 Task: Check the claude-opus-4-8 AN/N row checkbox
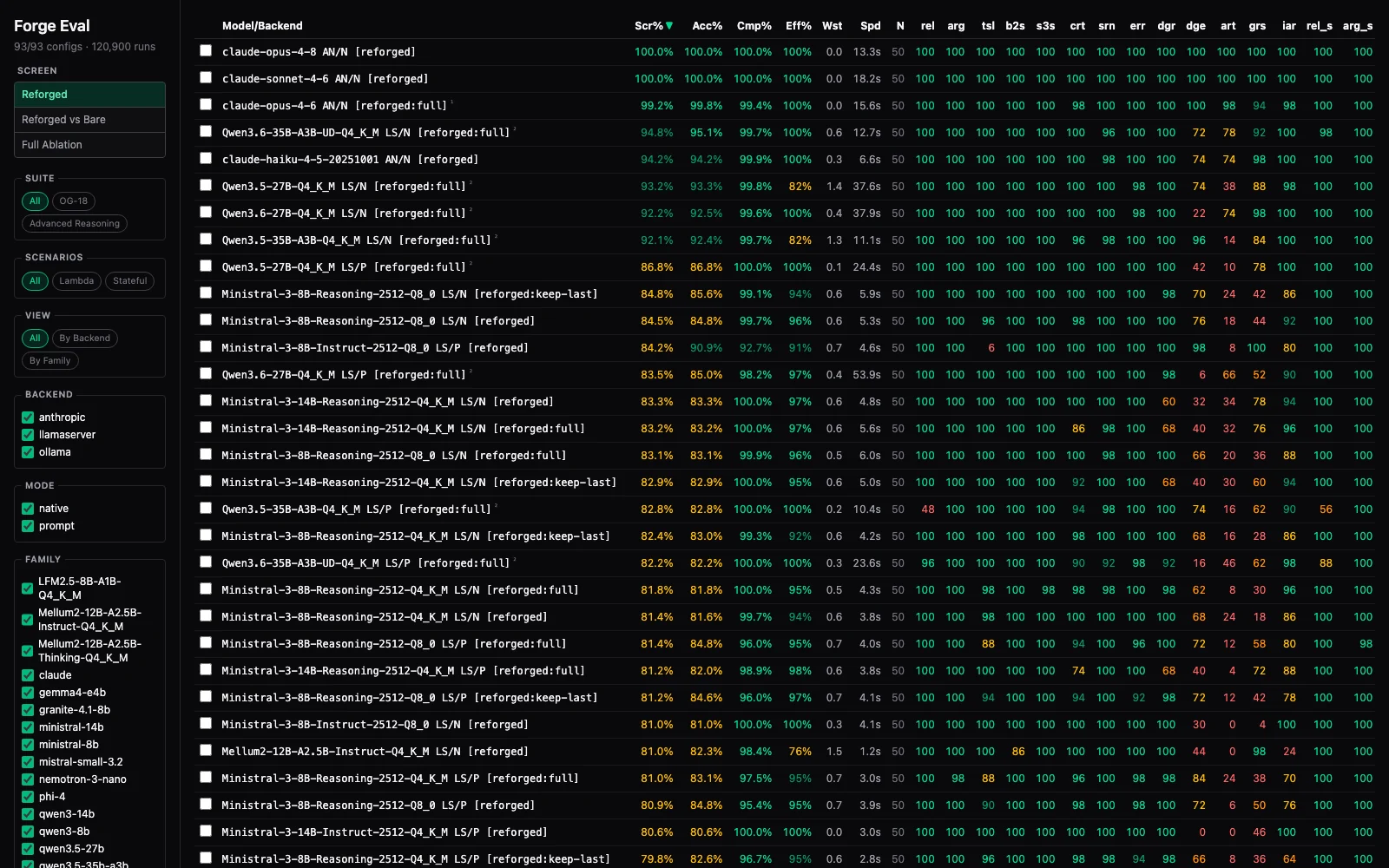[x=206, y=51]
